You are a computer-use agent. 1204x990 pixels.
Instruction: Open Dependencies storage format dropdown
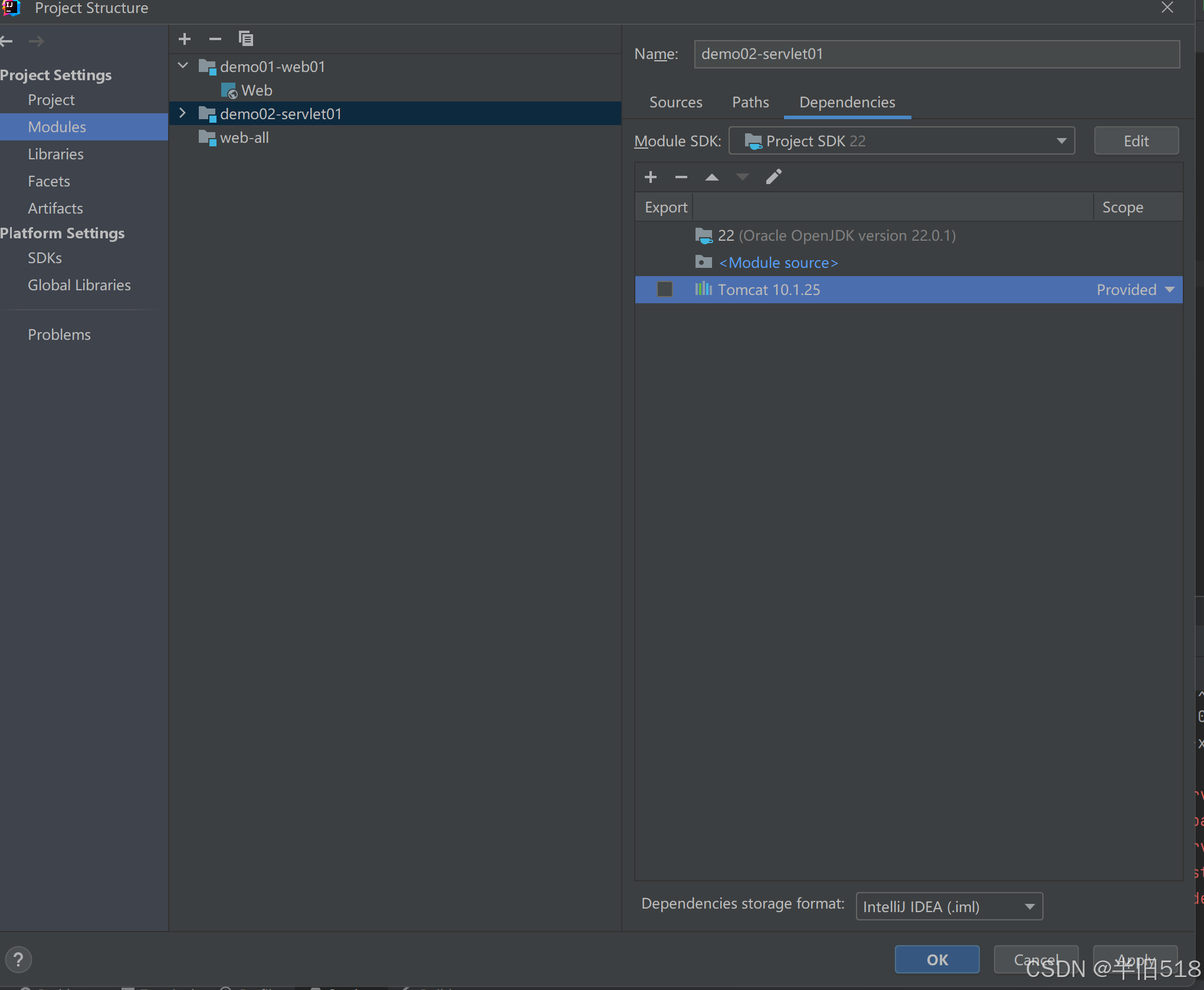(949, 906)
